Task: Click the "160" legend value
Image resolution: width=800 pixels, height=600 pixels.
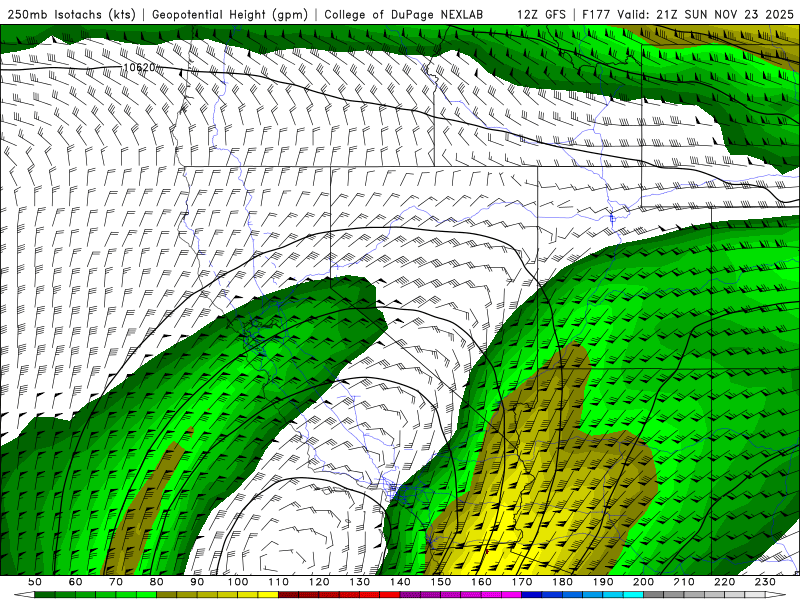Action: coord(481,582)
